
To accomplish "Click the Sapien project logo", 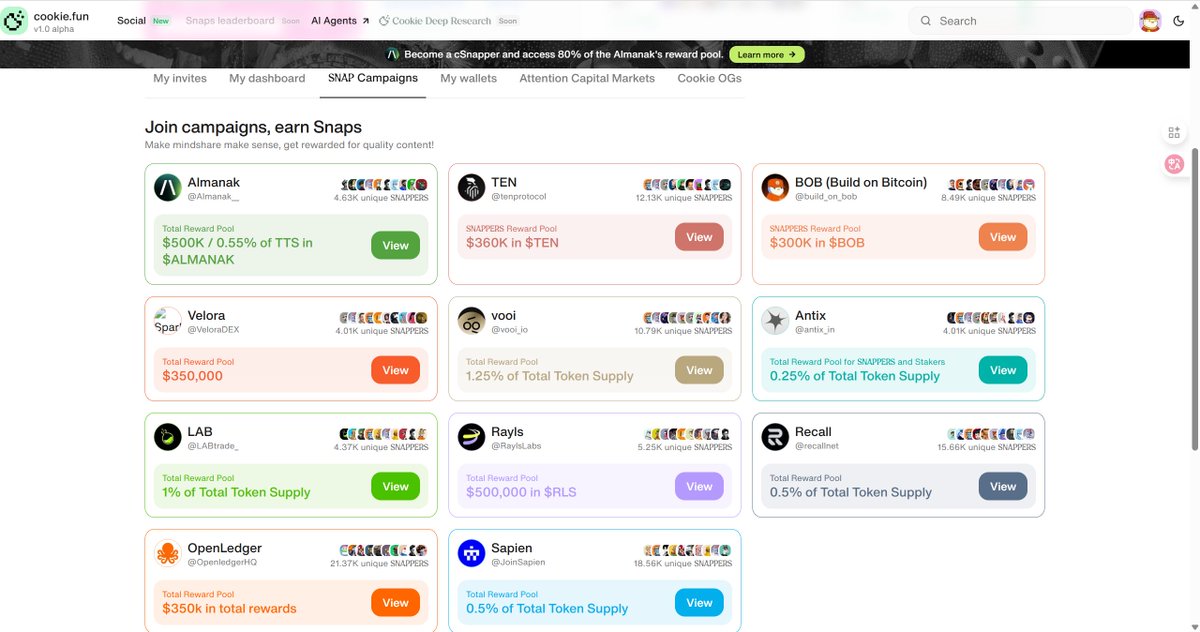I will (x=471, y=553).
